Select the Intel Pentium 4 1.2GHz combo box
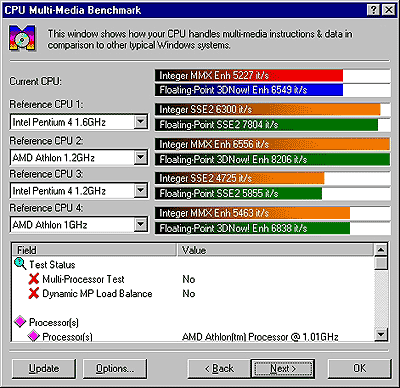The height and width of the screenshot is (388, 400). 79,191
